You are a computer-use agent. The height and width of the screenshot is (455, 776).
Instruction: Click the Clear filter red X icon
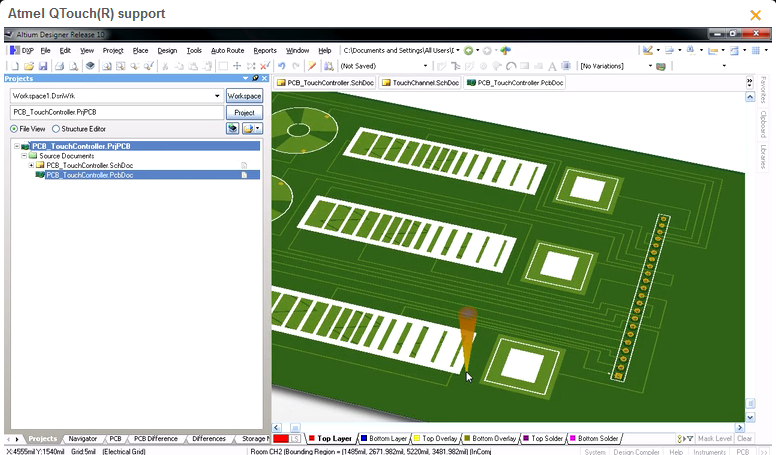265,66
